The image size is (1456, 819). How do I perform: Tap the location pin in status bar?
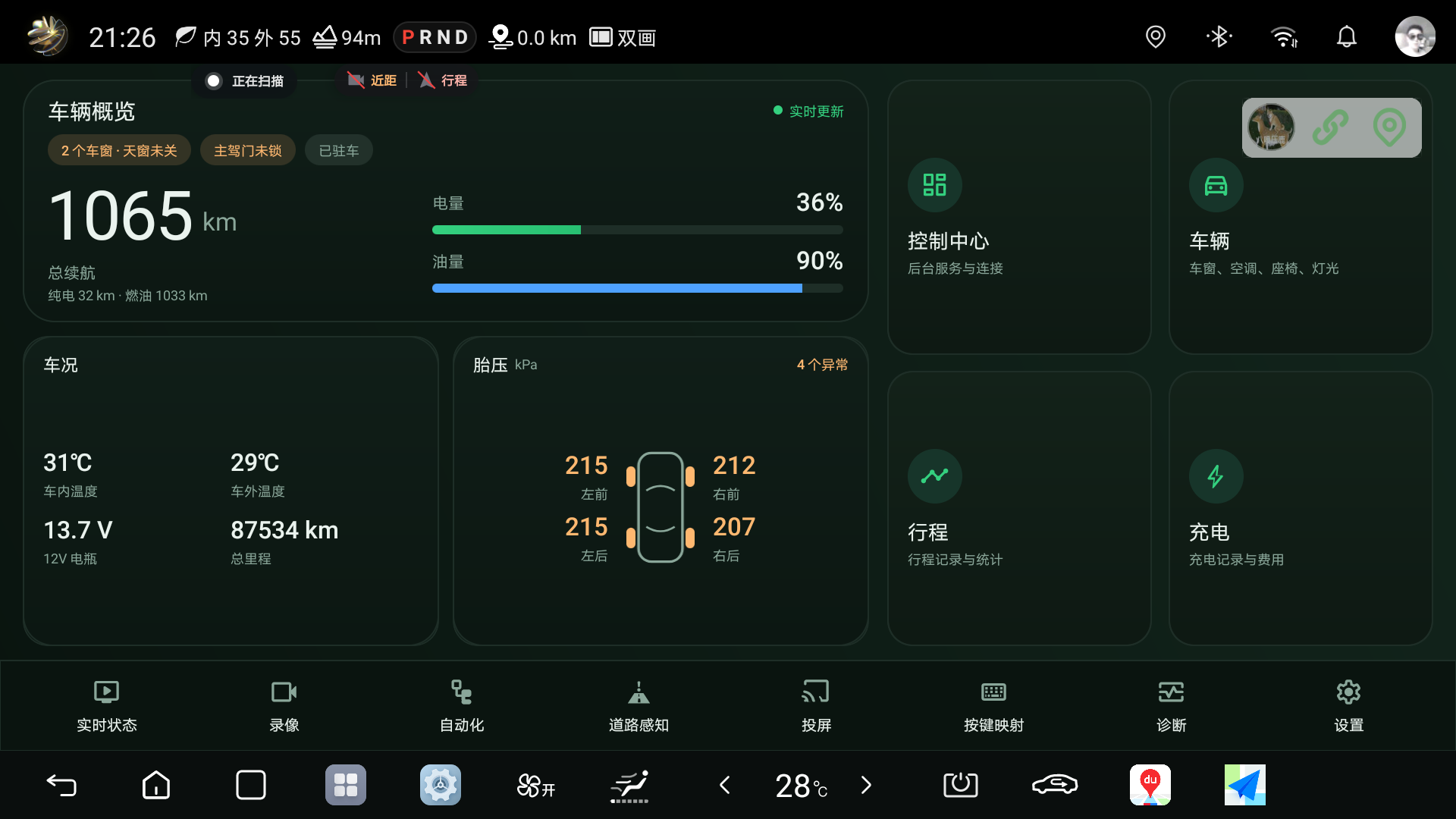point(1156,36)
